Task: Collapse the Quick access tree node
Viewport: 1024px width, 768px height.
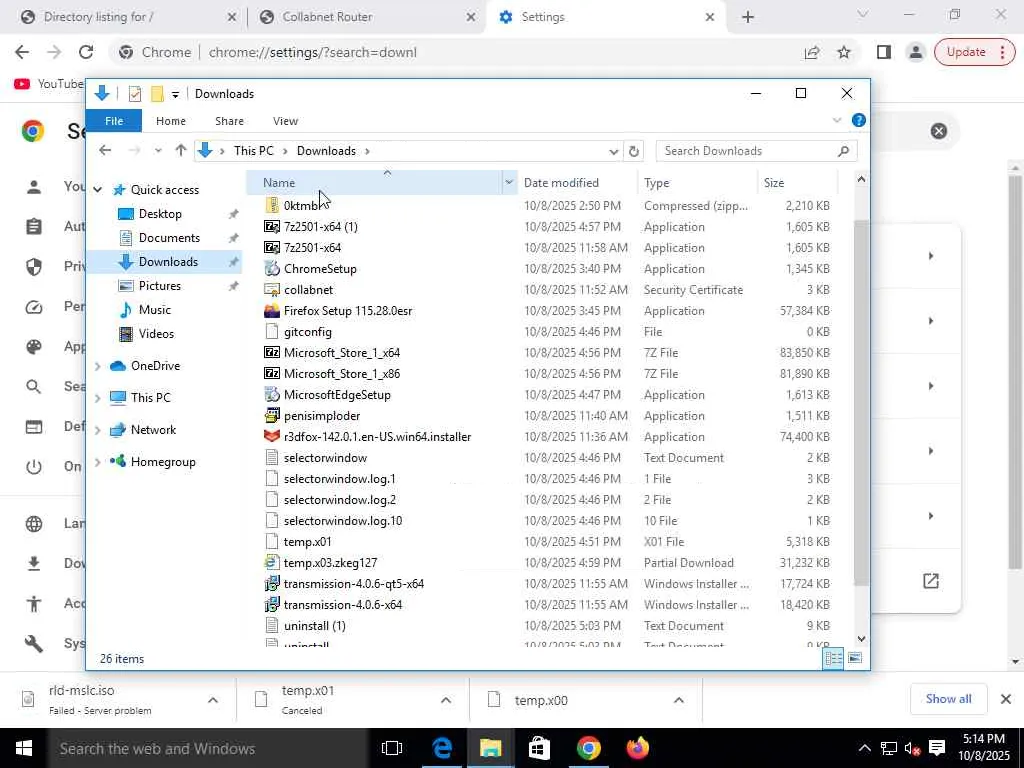Action: tap(98, 189)
